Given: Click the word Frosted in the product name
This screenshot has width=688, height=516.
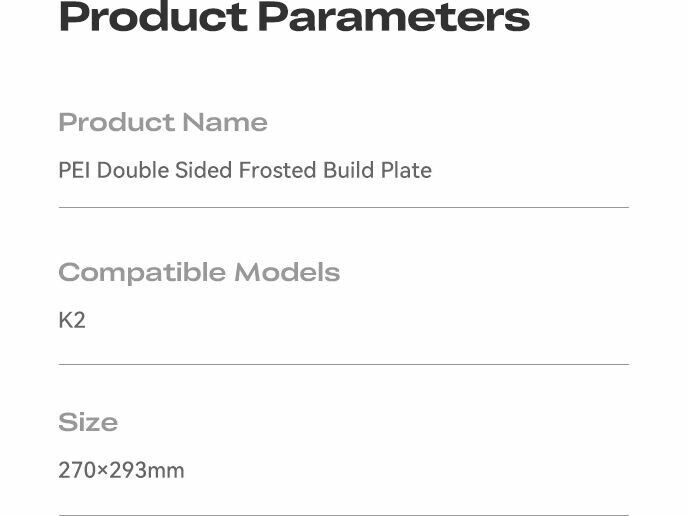Looking at the screenshot, I should point(277,170).
